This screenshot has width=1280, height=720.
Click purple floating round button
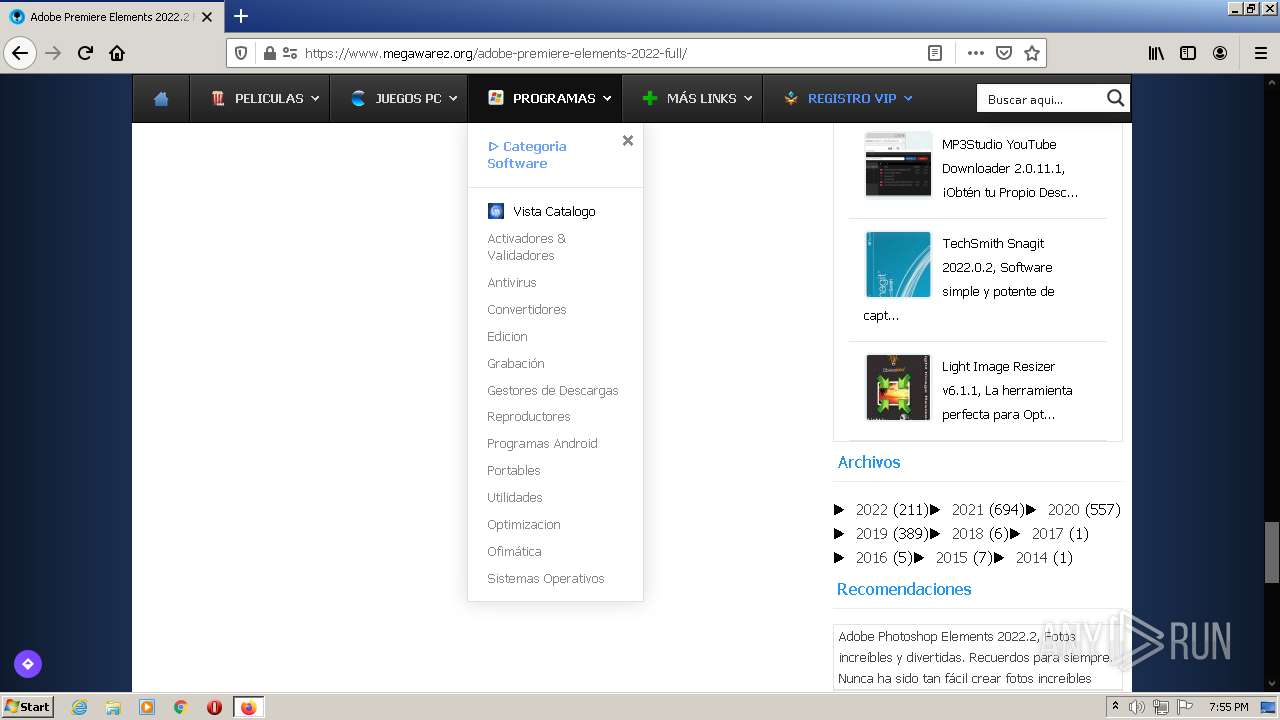point(28,663)
